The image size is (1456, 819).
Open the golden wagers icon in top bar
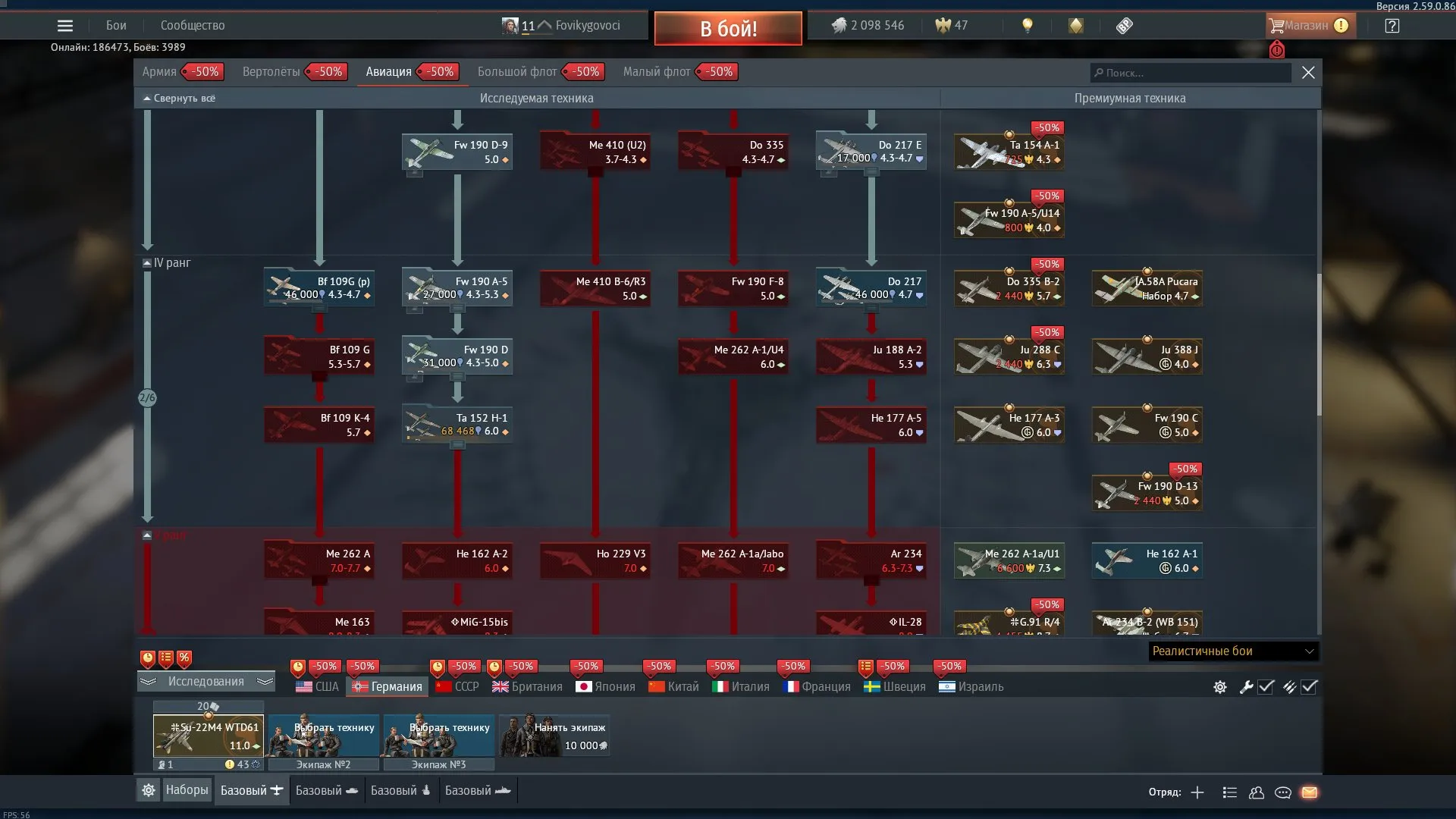(1076, 26)
